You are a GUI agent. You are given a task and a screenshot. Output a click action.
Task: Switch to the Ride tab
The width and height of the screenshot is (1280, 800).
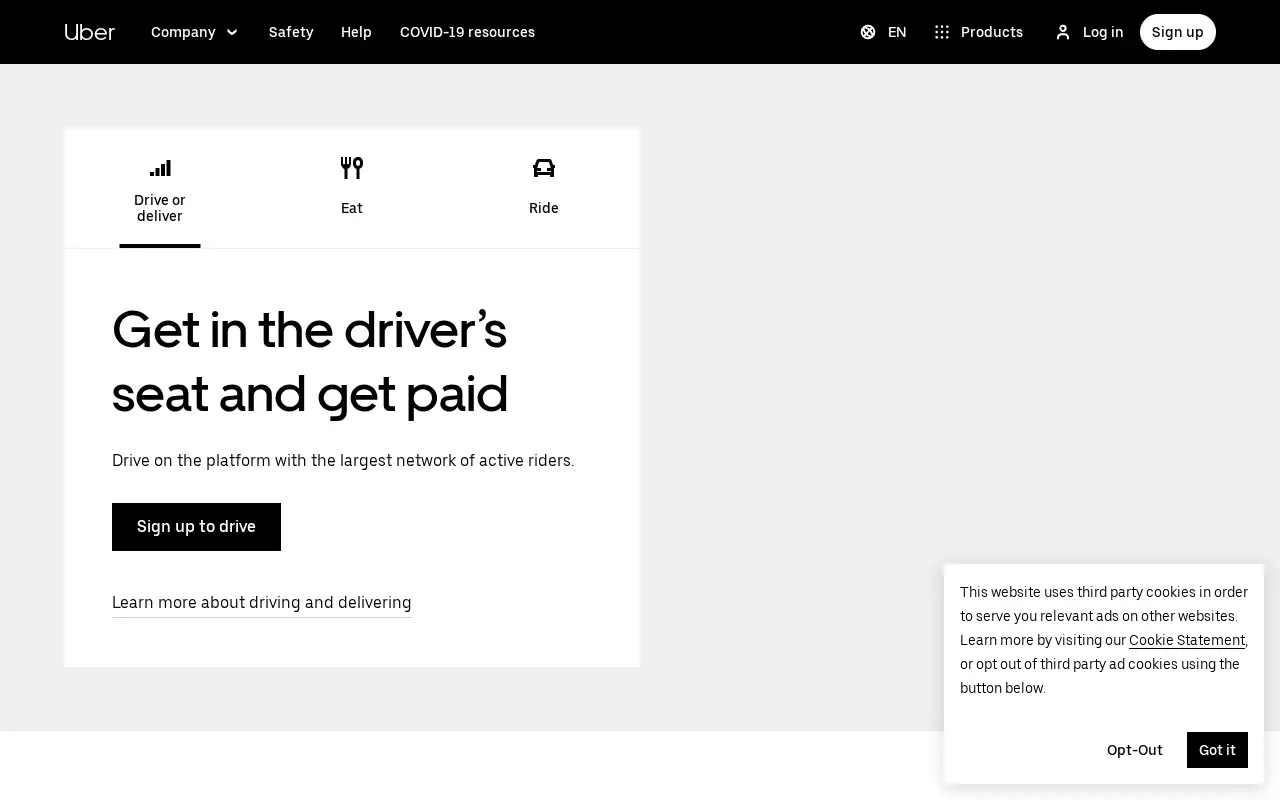click(x=544, y=188)
